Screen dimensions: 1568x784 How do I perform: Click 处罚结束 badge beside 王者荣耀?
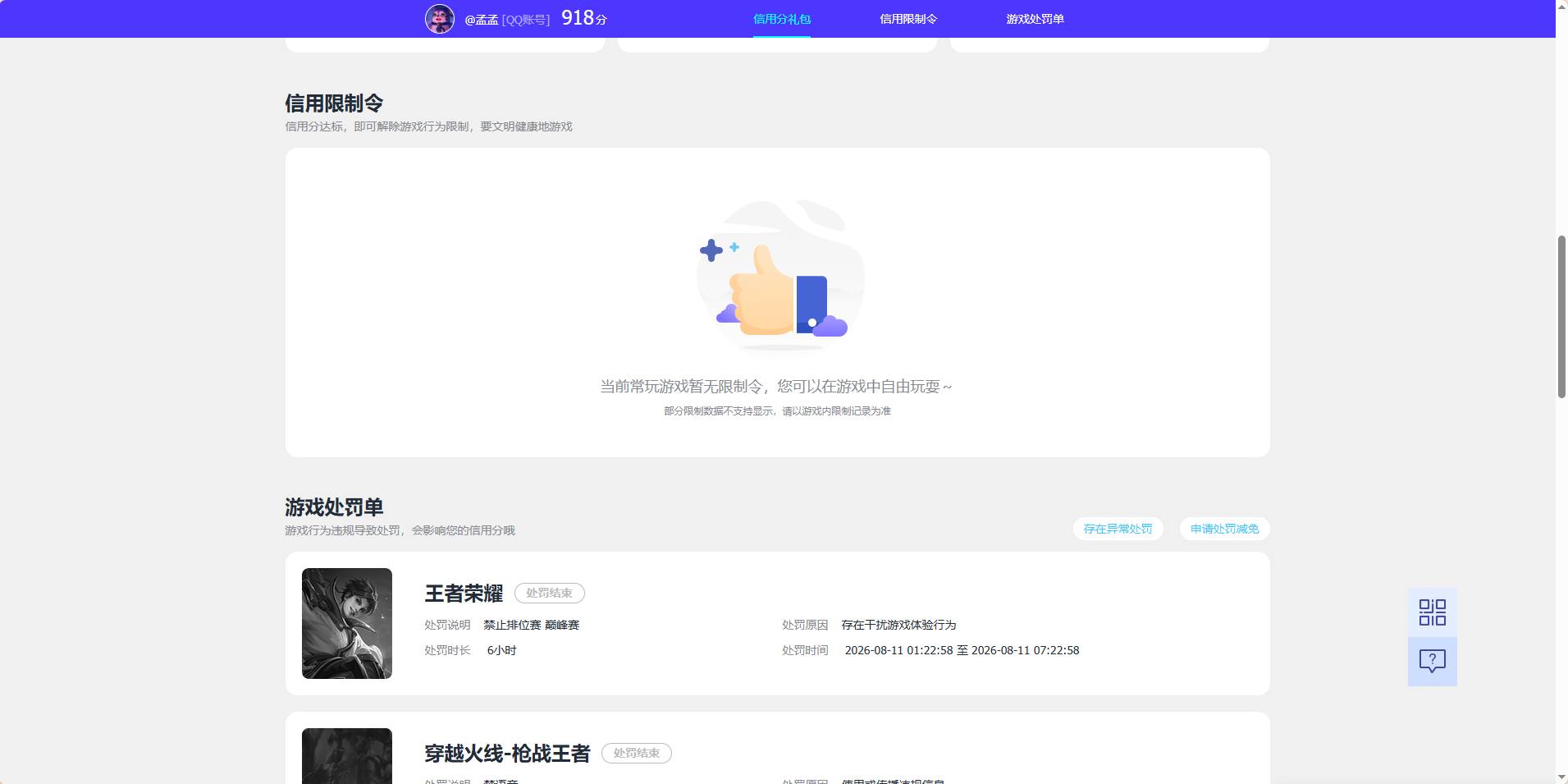click(x=550, y=593)
